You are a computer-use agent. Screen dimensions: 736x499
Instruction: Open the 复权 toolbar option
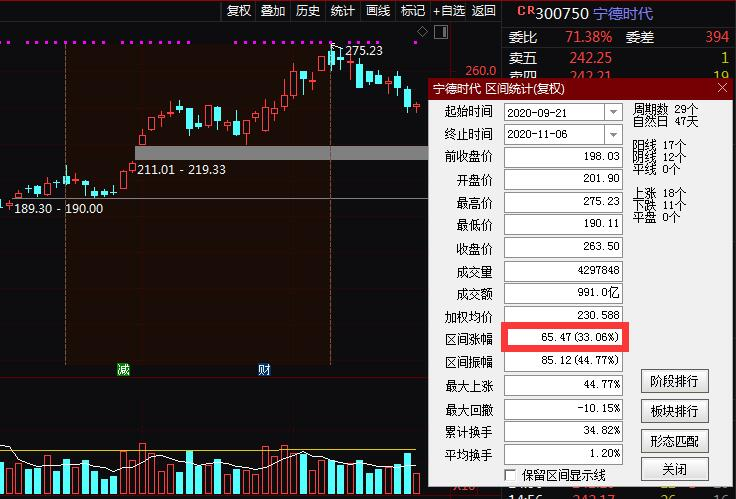point(239,10)
